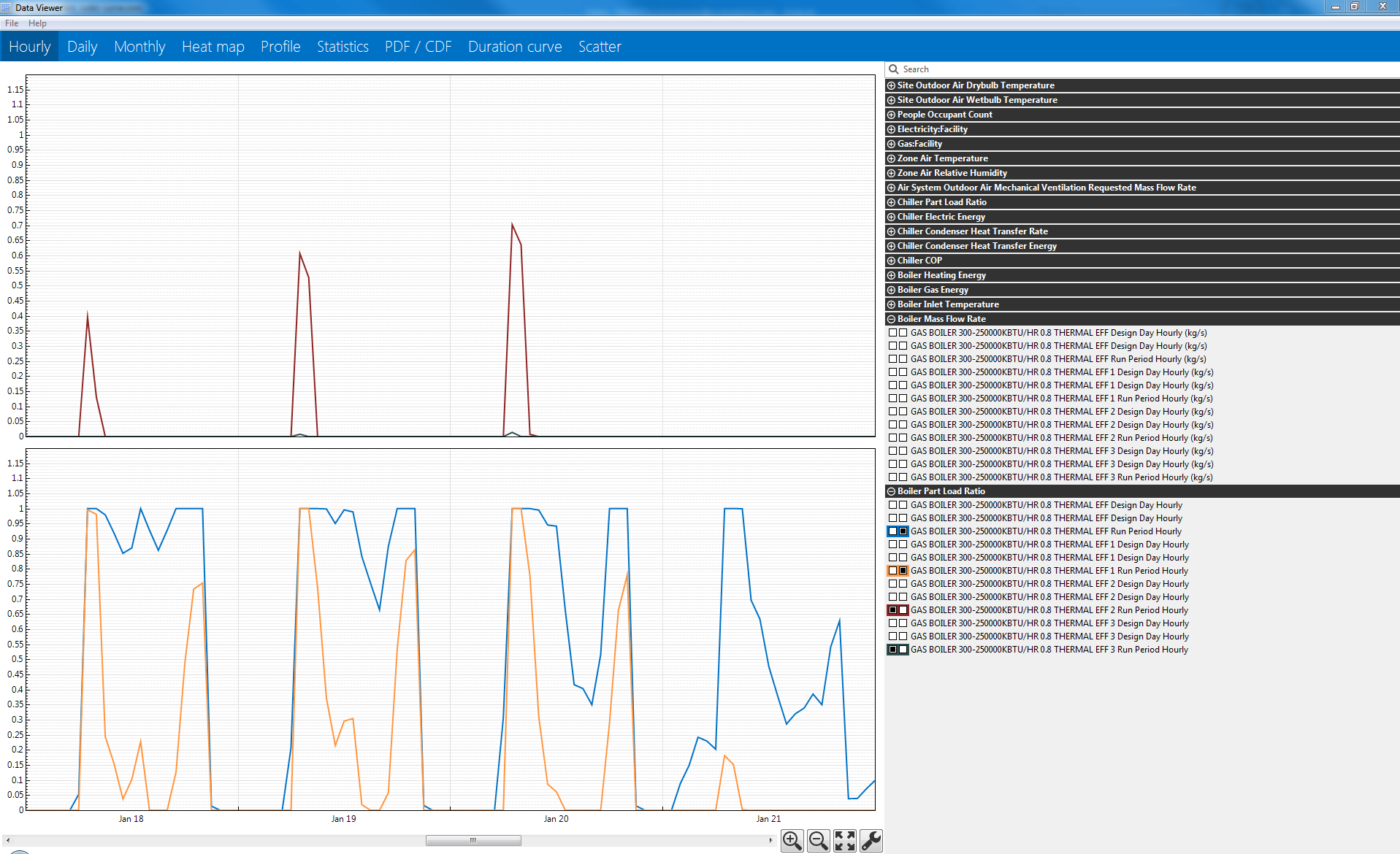Expand Air System Outdoor Air Mechanical Ventilation group
The width and height of the screenshot is (1400, 854).
tap(891, 188)
